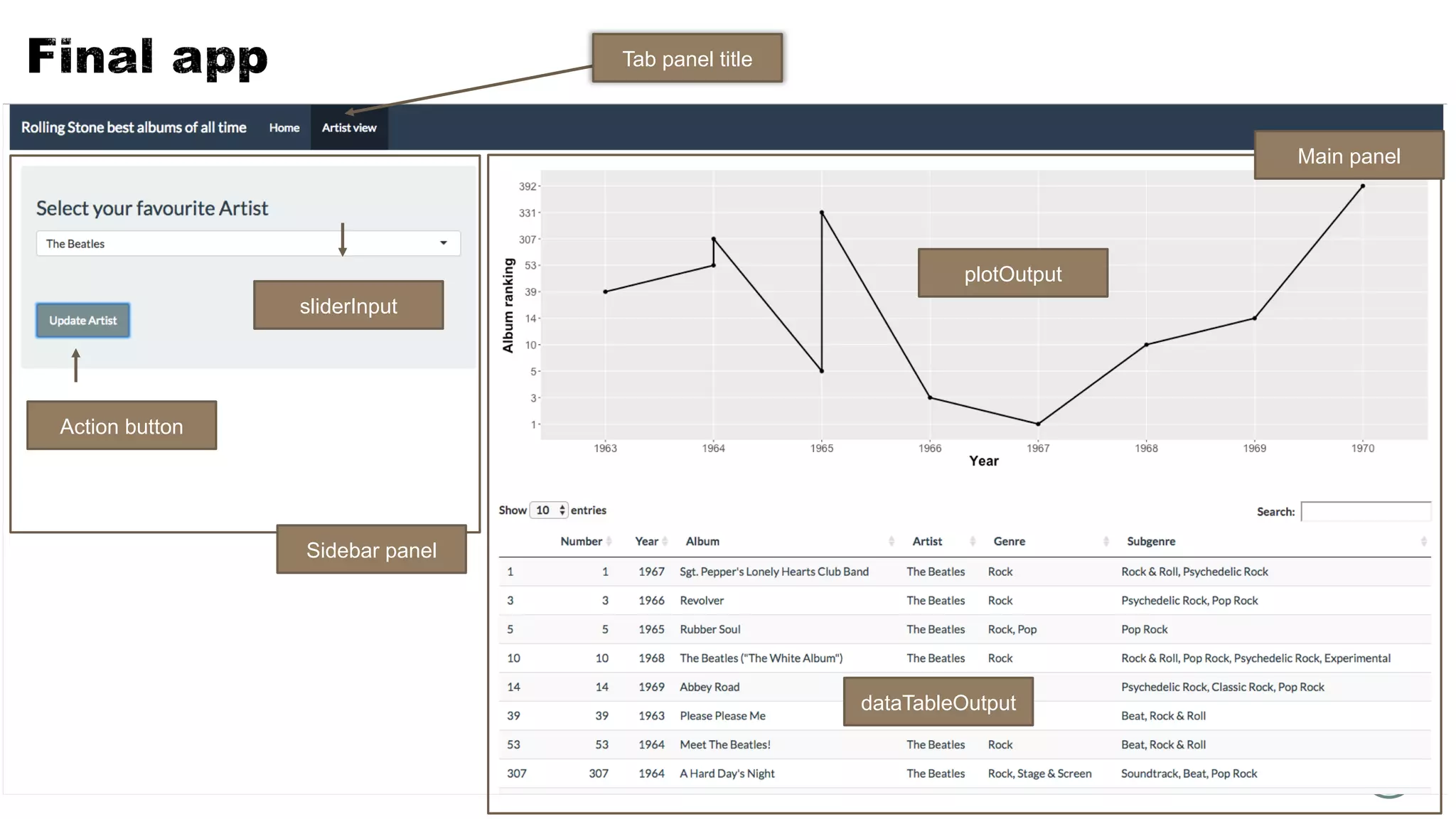Click the Update Artist button
Viewport: 1456px width, 819px height.
(83, 321)
